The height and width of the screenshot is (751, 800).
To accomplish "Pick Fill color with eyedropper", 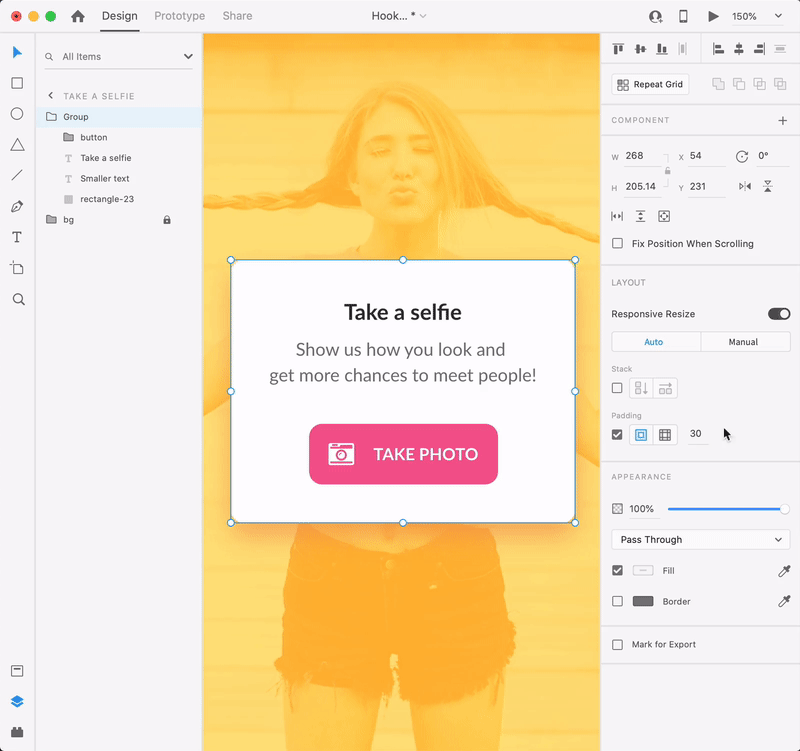I will 784,571.
